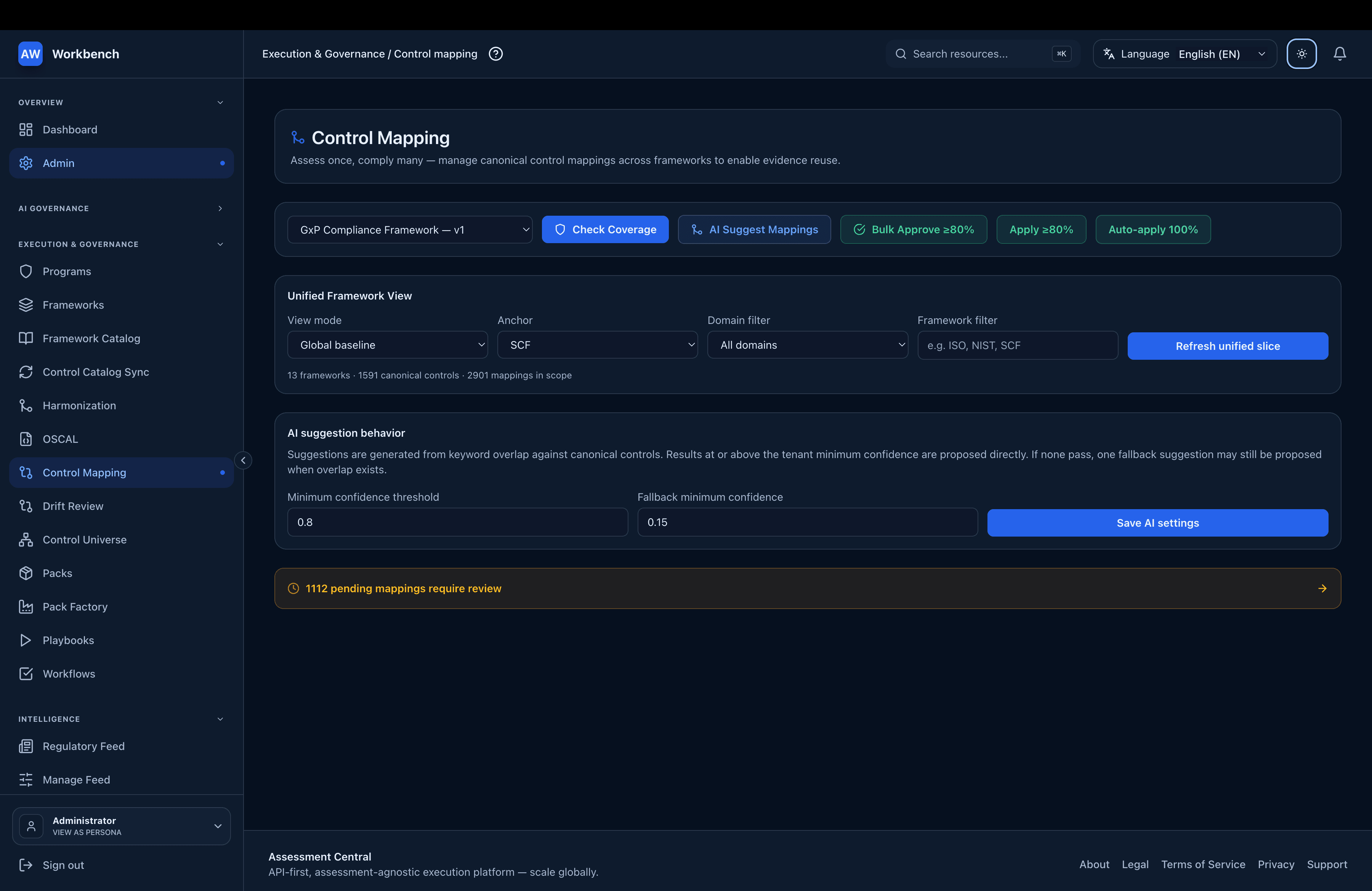This screenshot has width=1372, height=891.
Task: Click AI Suggest Mappings button
Action: click(754, 229)
